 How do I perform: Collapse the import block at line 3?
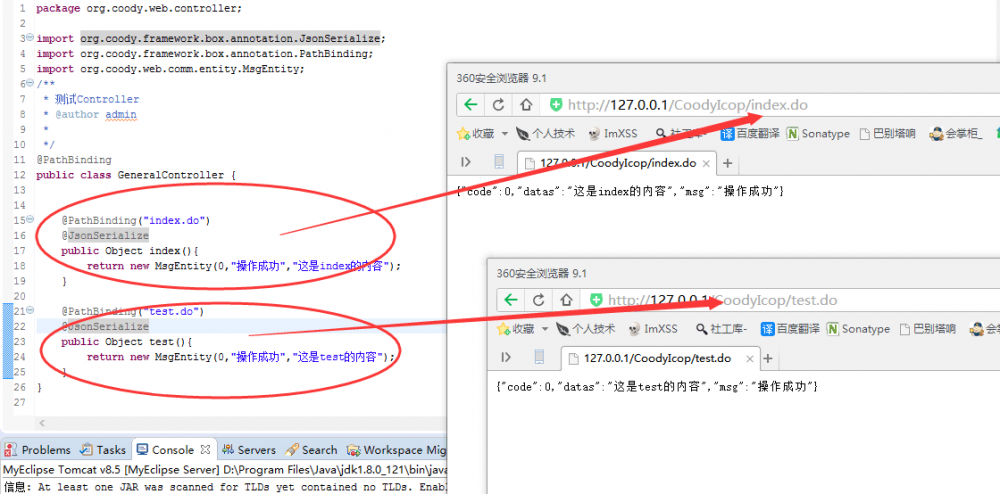[30, 39]
